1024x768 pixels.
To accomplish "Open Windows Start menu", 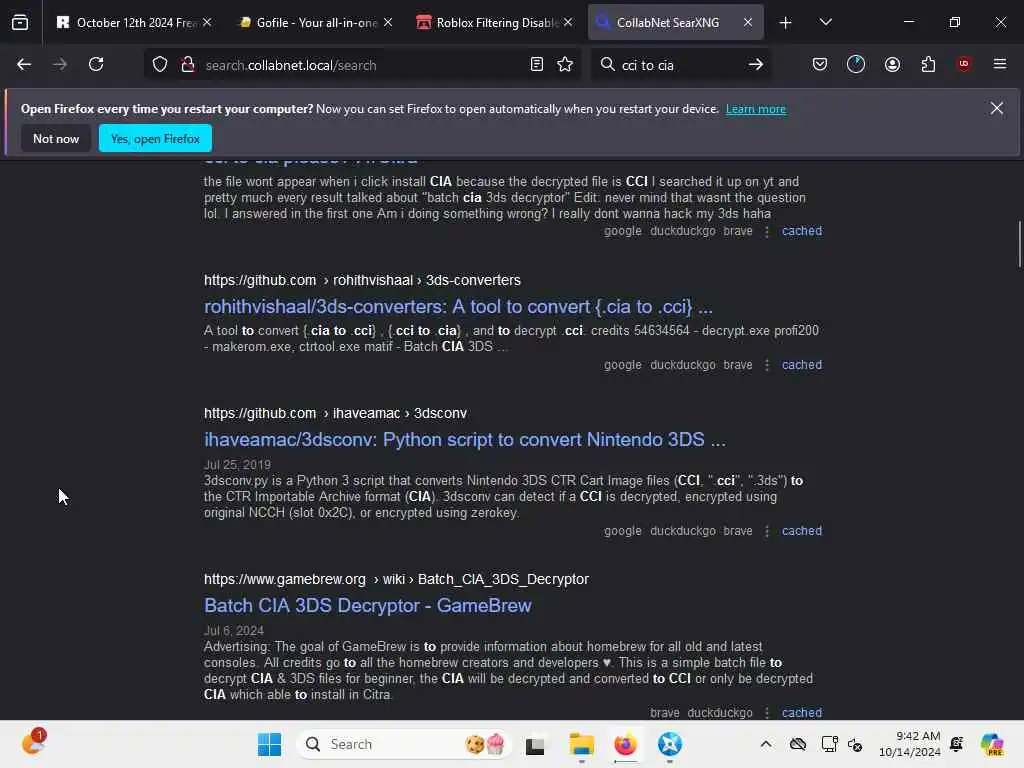I will [x=269, y=744].
